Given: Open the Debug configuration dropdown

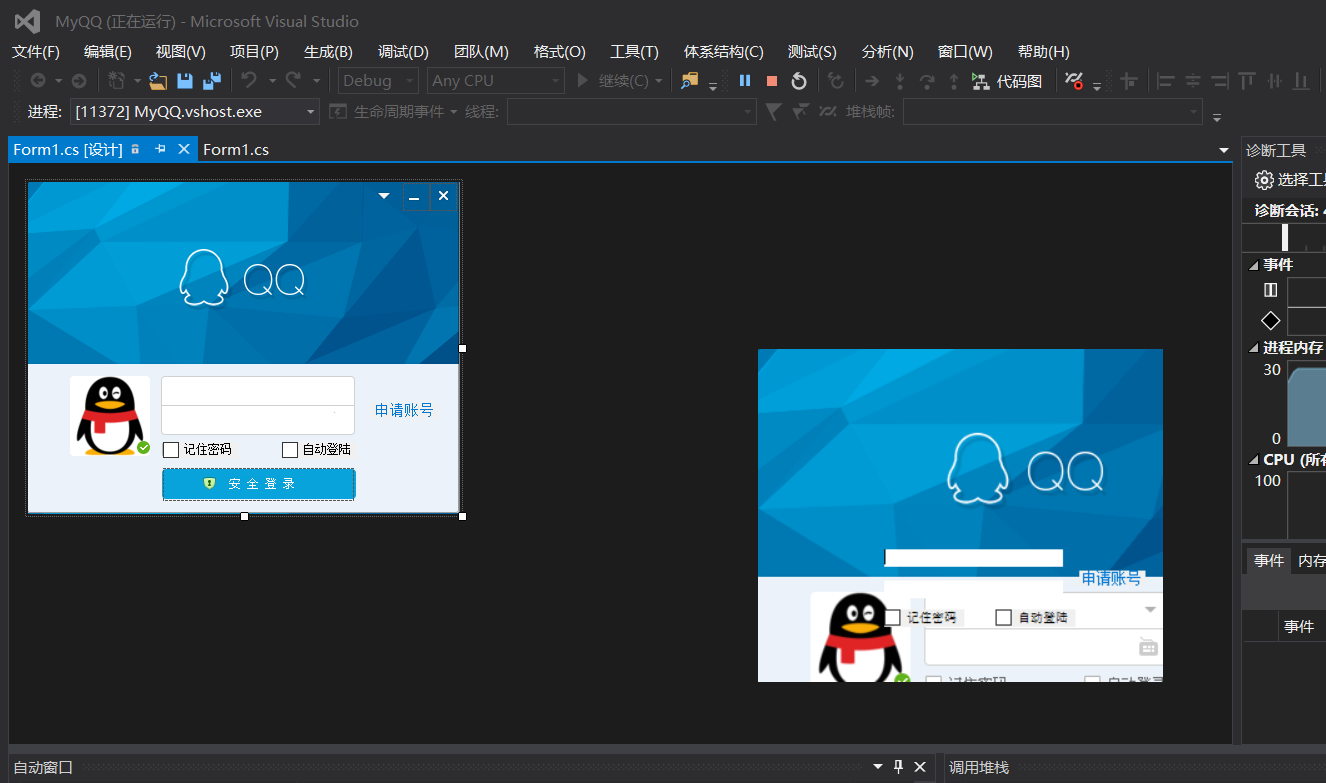Looking at the screenshot, I should point(378,81).
